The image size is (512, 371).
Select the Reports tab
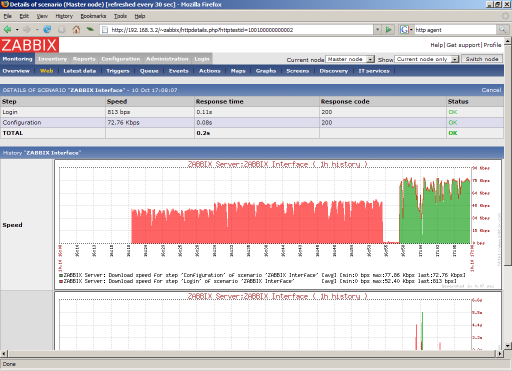(84, 59)
